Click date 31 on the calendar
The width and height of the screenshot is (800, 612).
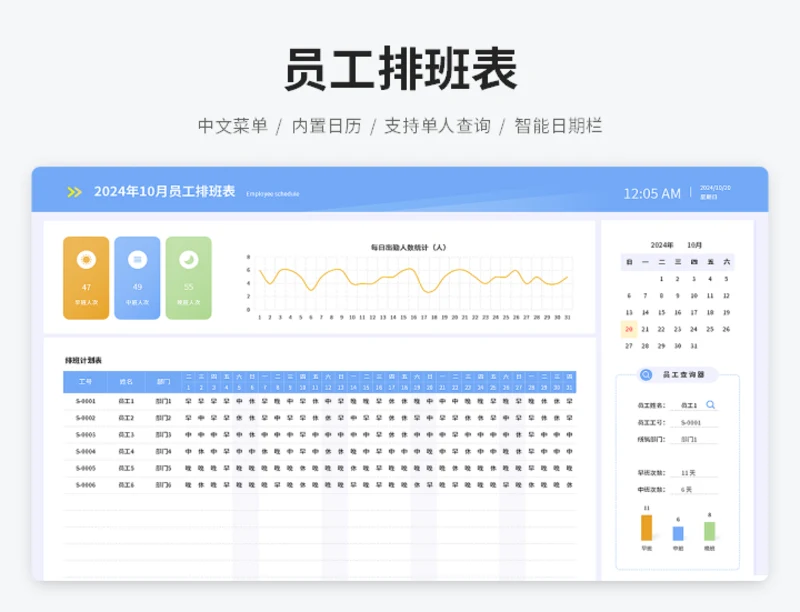pyautogui.click(x=694, y=345)
